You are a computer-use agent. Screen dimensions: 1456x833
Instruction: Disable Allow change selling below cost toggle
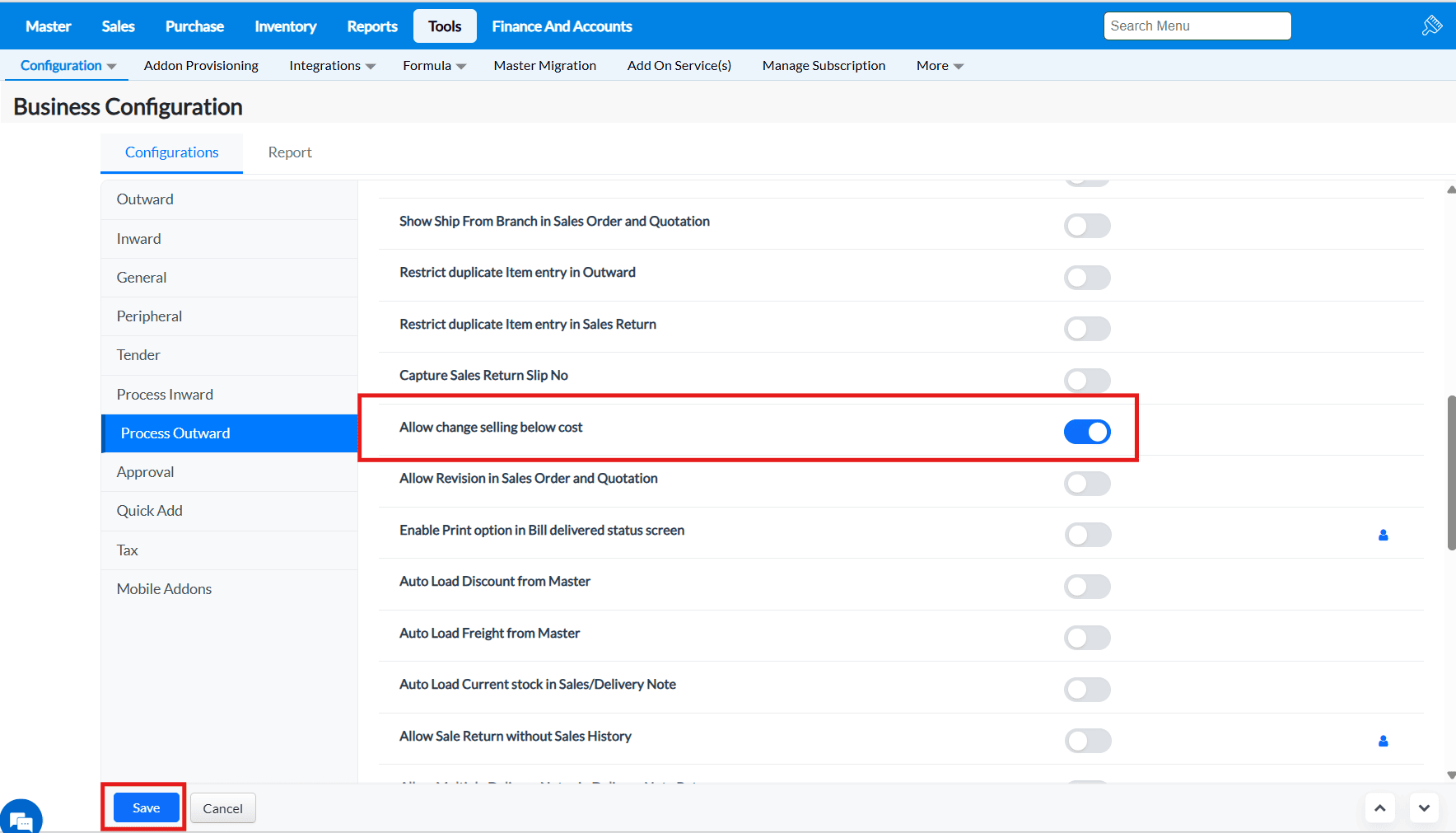[1087, 432]
